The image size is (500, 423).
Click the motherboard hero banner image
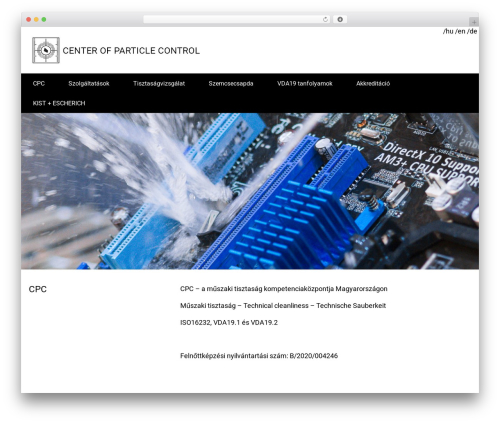250,191
